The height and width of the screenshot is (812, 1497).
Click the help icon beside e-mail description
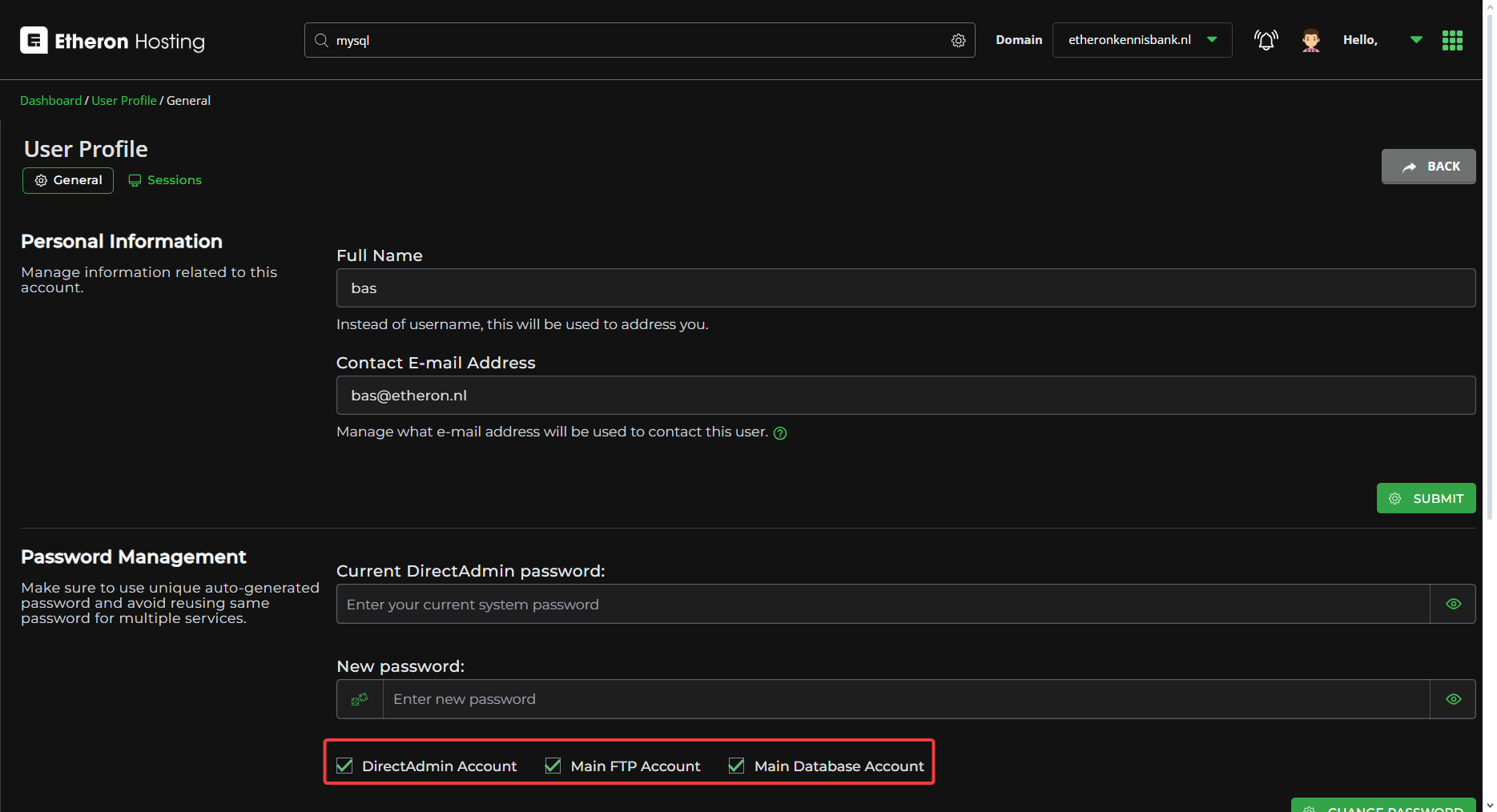click(x=780, y=433)
